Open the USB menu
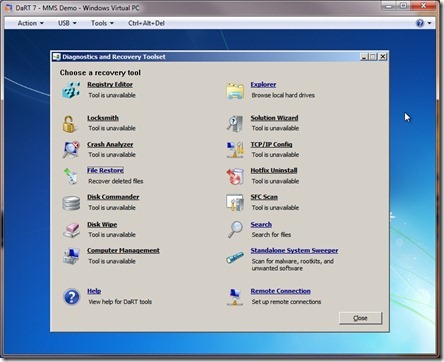Viewport: 444px width, 362px height. [67, 23]
